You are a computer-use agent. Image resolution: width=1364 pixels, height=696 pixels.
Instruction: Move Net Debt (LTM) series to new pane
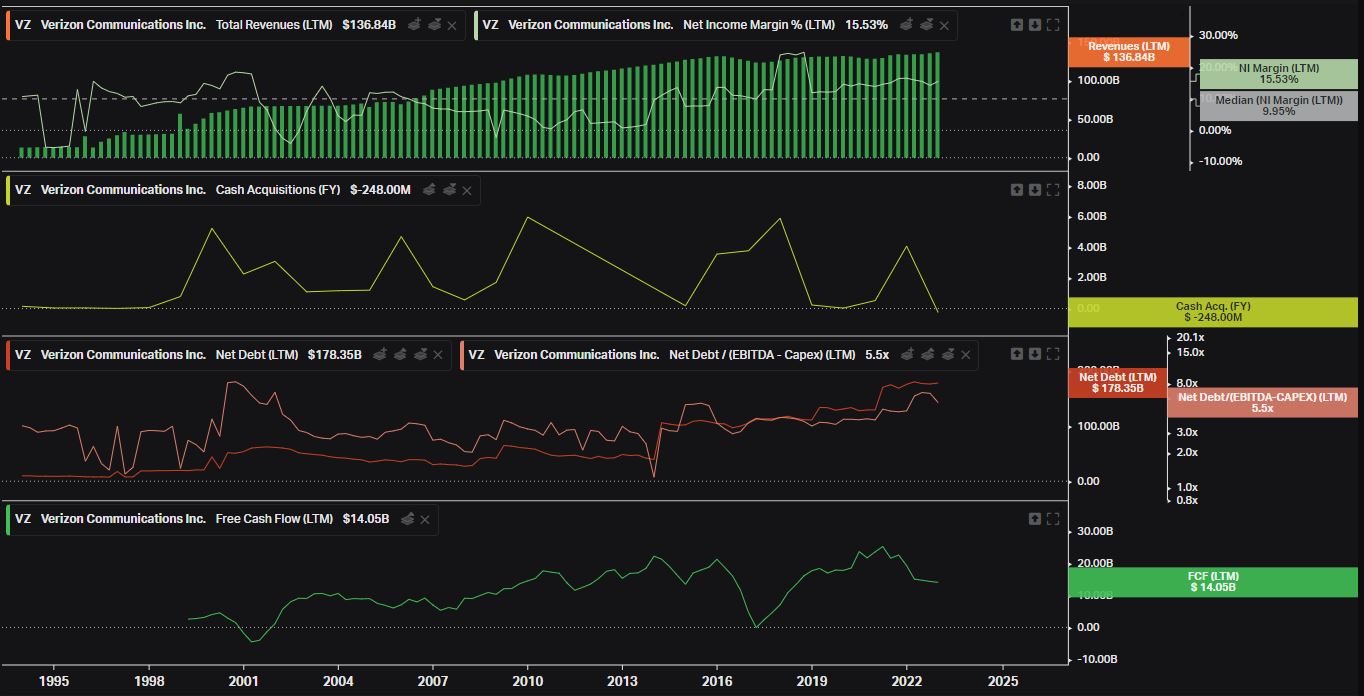[380, 355]
